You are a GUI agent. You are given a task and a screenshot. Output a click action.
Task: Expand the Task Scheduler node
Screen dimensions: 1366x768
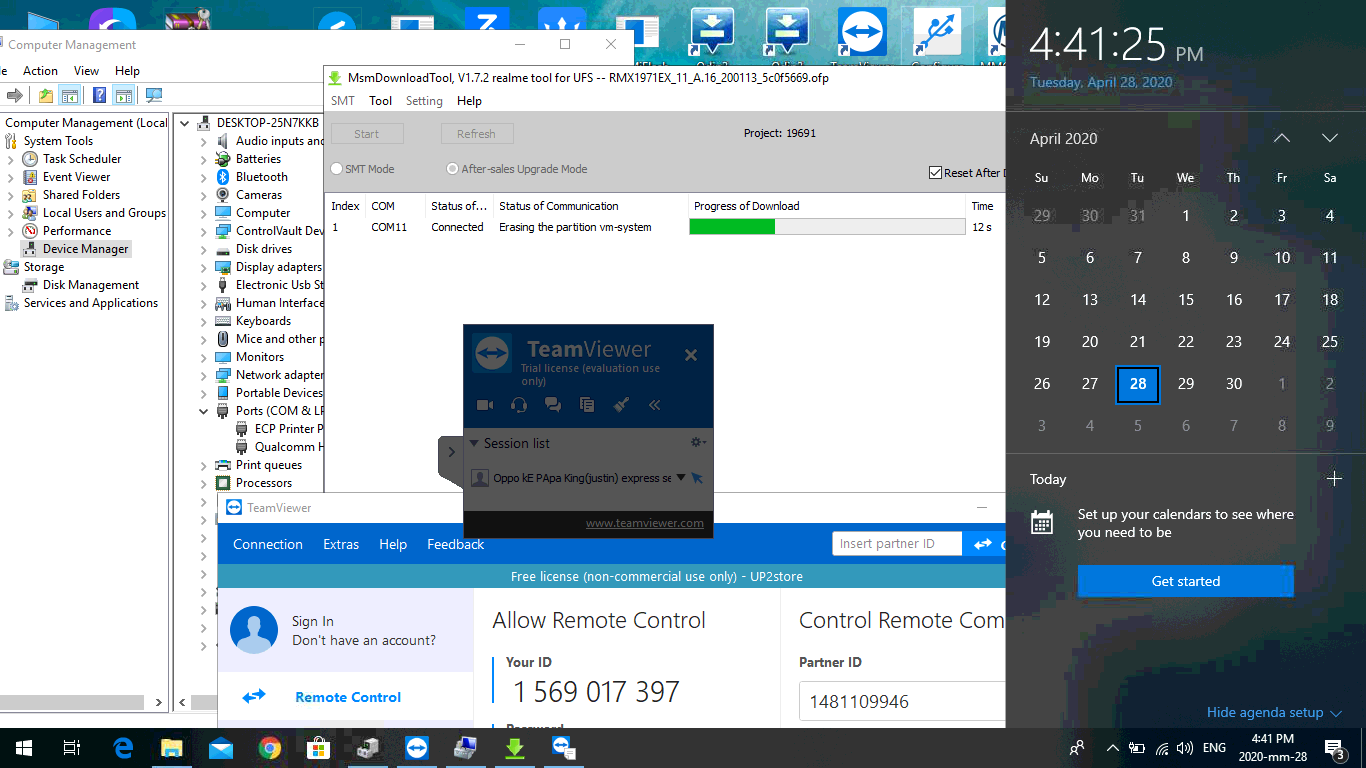11,159
